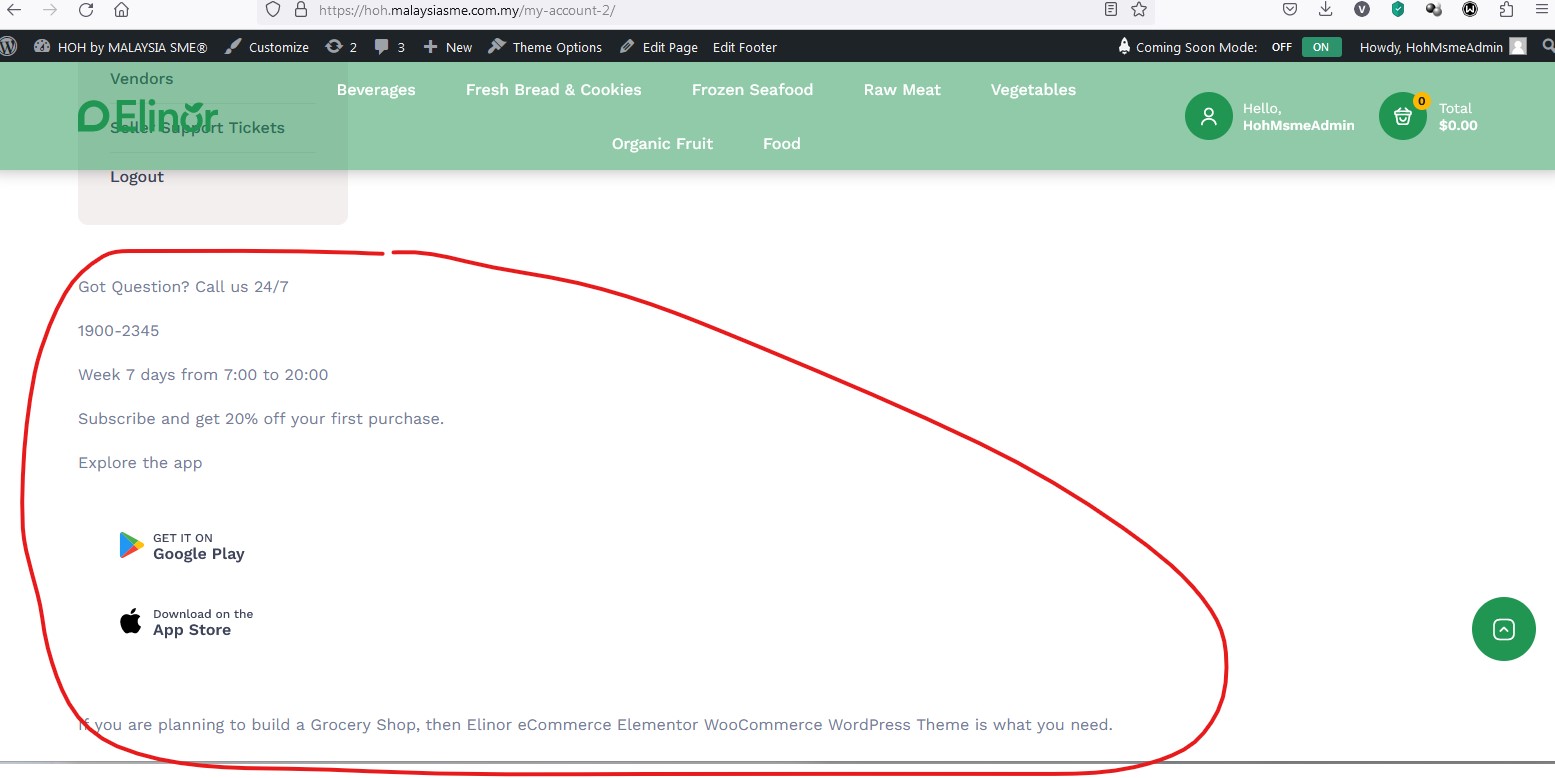The image size is (1555, 778).
Task: Open the Raw Meat category
Action: pyautogui.click(x=902, y=90)
